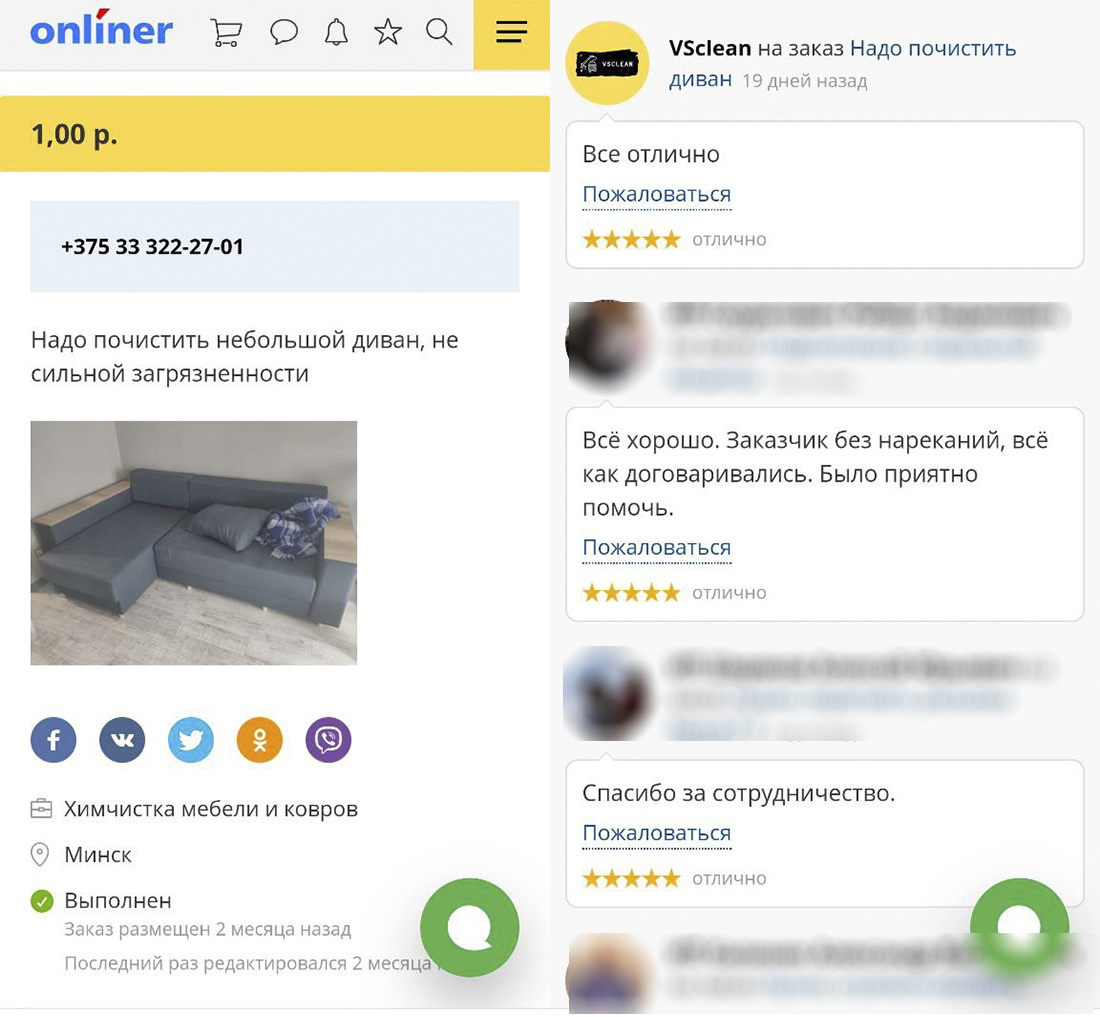Click "Пожаловаться" under "Спасибо за сотрудничество" review
Screen dimensions: 1100x1017
[x=657, y=833]
